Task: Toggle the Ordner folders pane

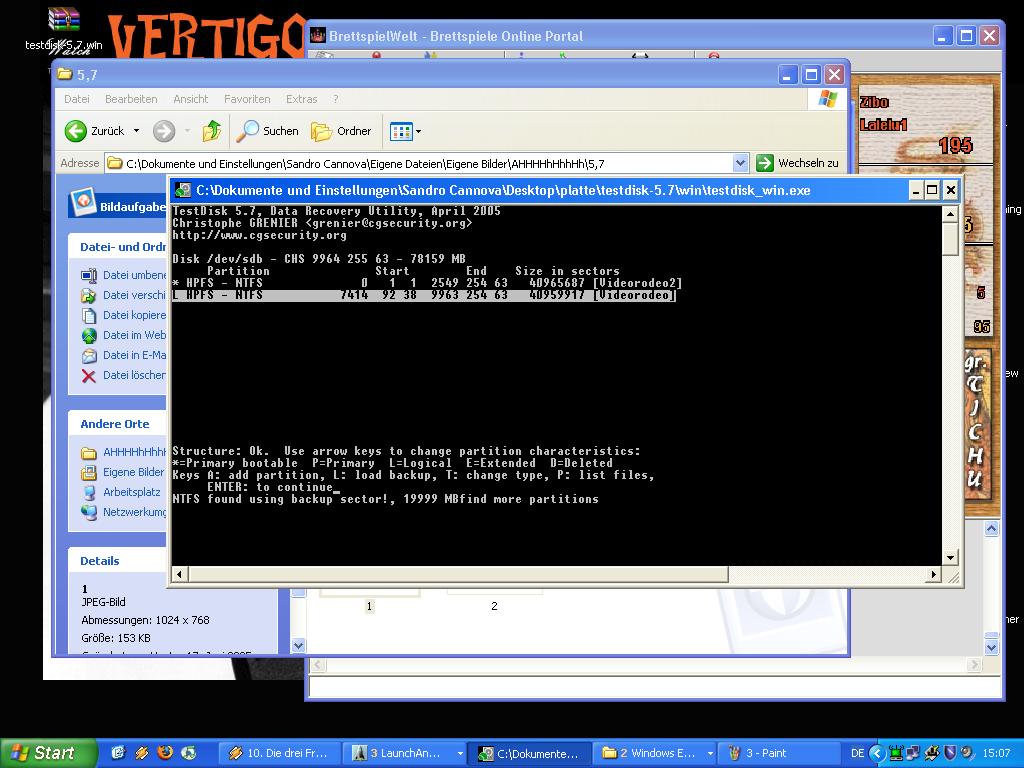Action: pos(341,131)
